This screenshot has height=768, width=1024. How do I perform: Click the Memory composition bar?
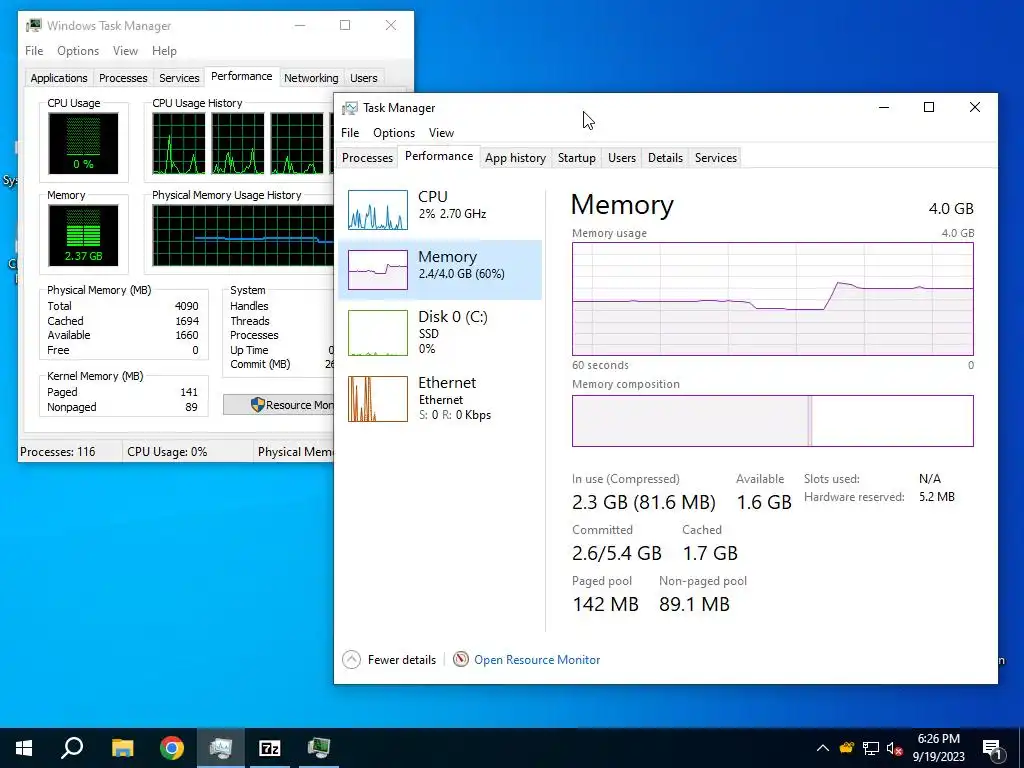[773, 421]
